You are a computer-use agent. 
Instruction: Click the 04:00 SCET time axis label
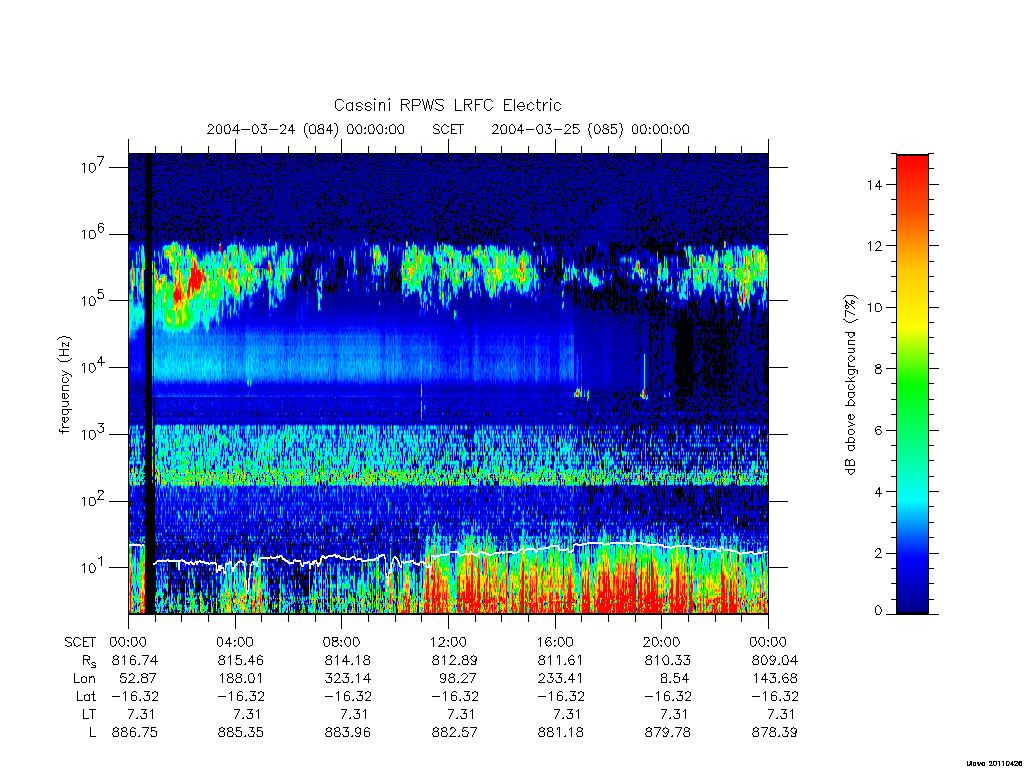coord(235,642)
